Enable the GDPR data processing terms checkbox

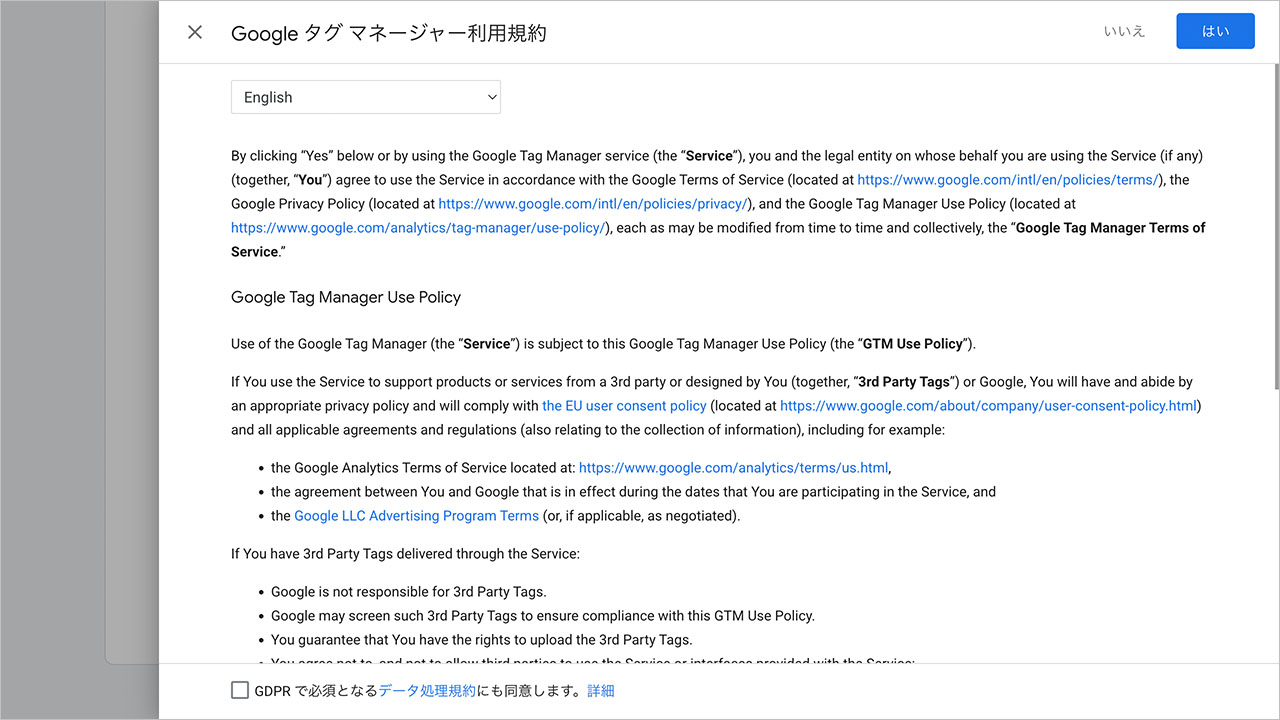click(239, 689)
